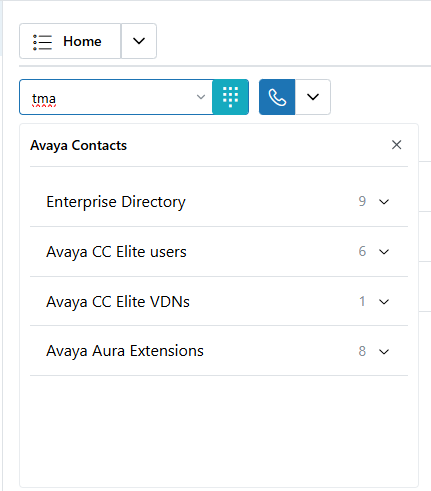431x491 pixels.
Task: Click the blue phone call button
Action: [277, 97]
